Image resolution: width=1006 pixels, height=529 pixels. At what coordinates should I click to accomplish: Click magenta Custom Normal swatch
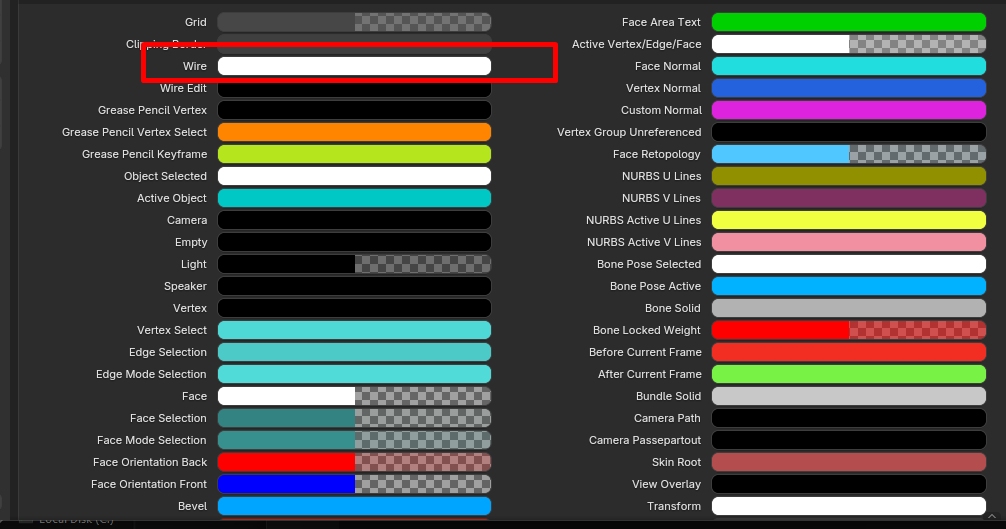(849, 110)
